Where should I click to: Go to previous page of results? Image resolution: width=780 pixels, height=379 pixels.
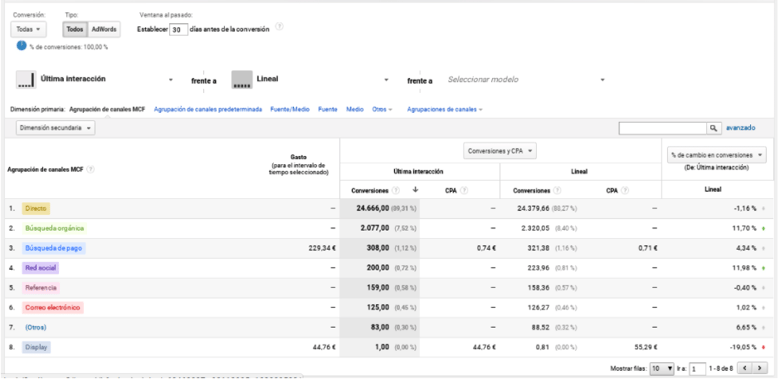coord(744,369)
